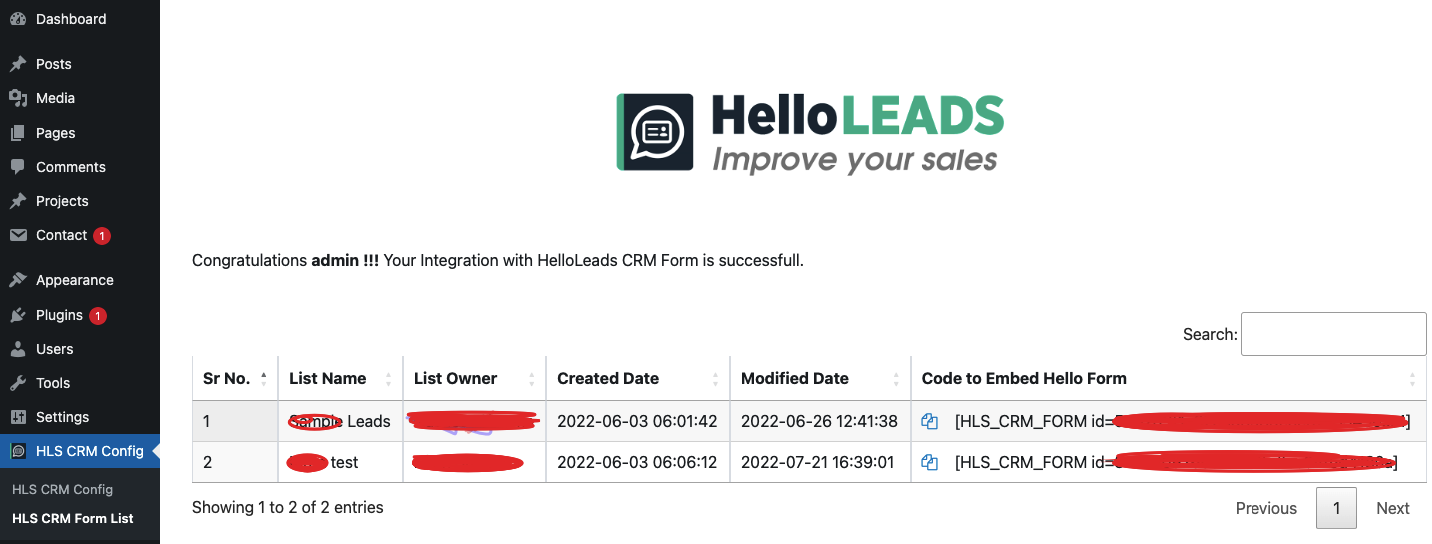This screenshot has height=544, width=1432.
Task: Select page 1 in pagination
Action: [1336, 508]
